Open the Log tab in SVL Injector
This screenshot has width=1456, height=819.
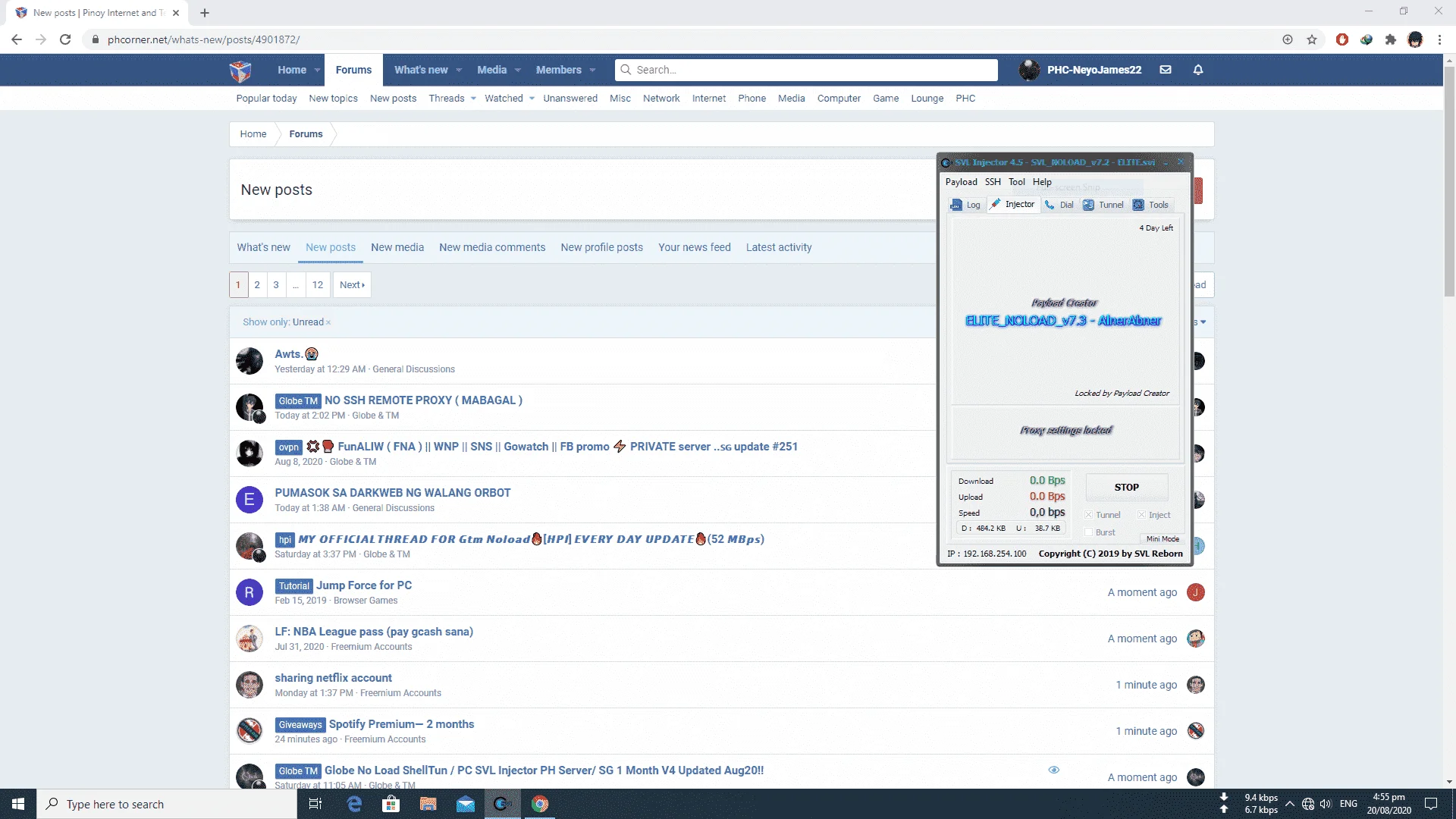coord(966,205)
